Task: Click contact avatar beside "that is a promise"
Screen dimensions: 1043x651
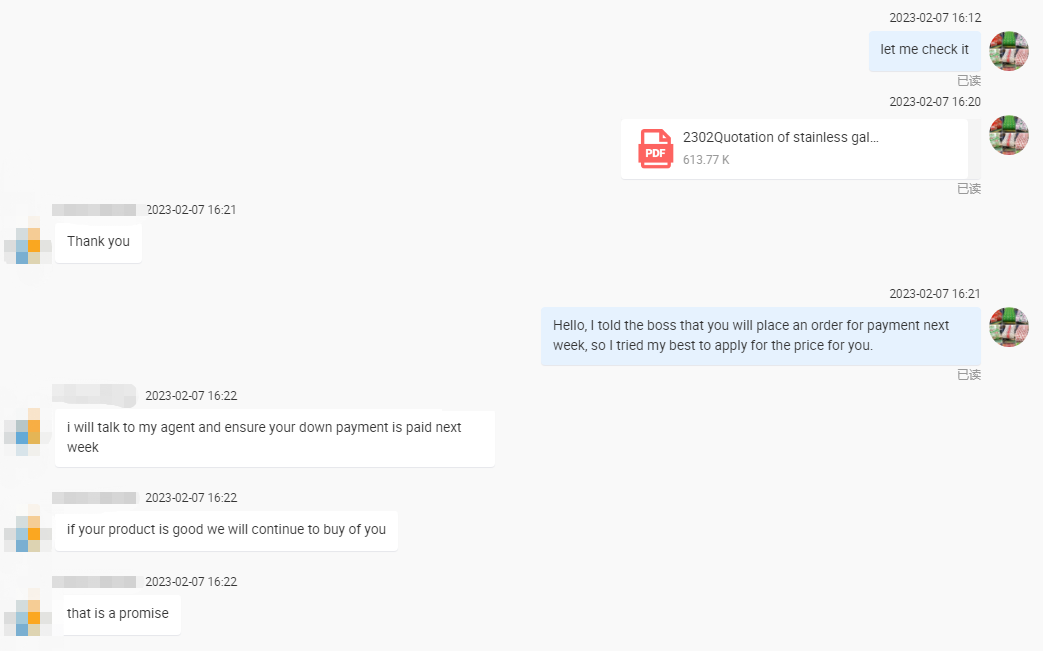Action: coord(27,615)
